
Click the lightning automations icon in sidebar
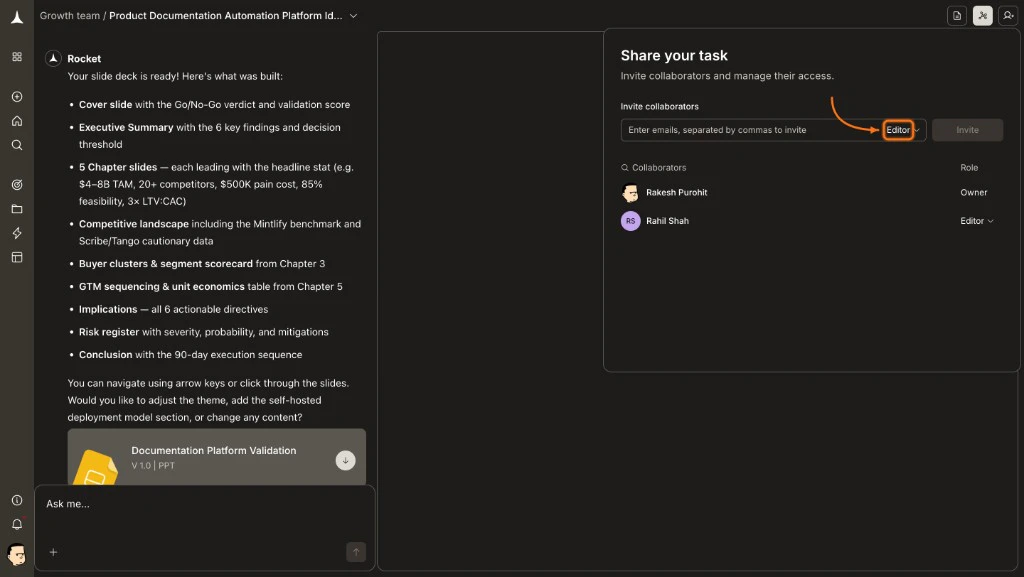tap(16, 233)
